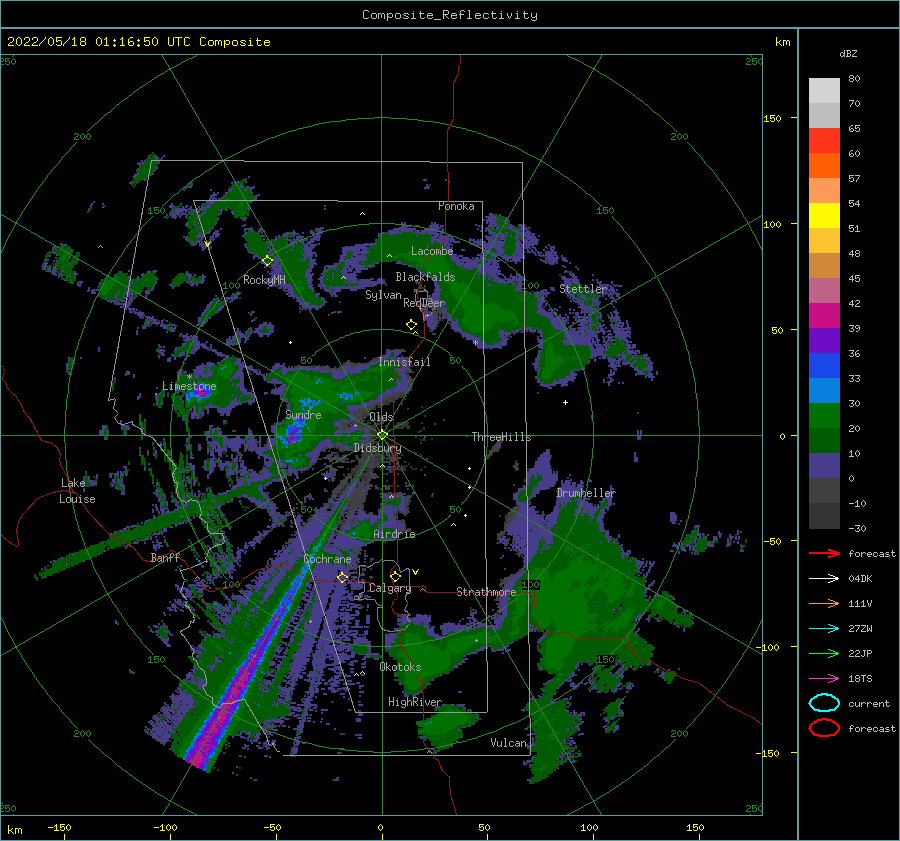Click the -150 tick on bottom axis
This screenshot has width=900, height=841.
coord(59,827)
